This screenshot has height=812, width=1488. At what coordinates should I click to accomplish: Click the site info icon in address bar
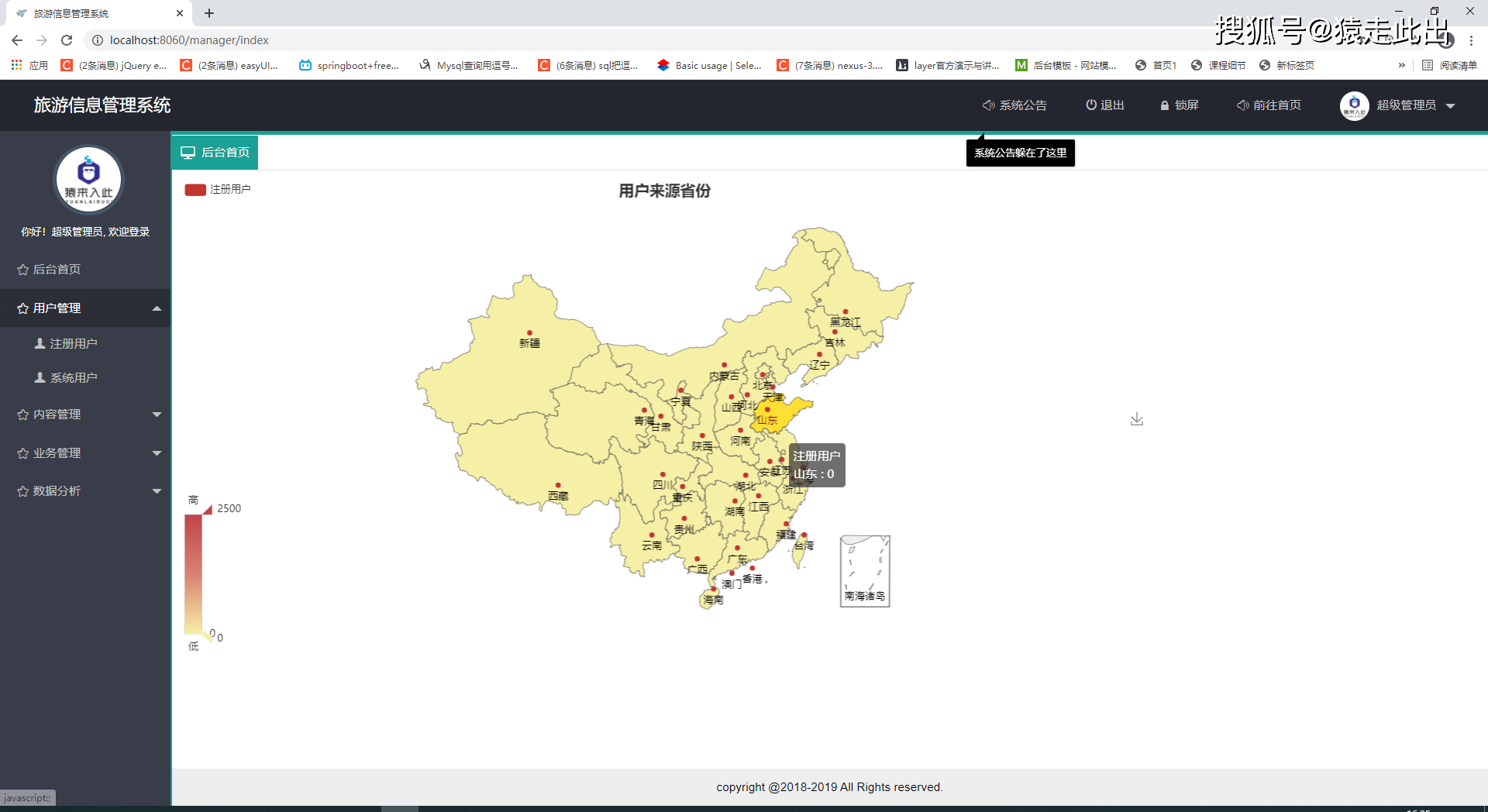98,40
